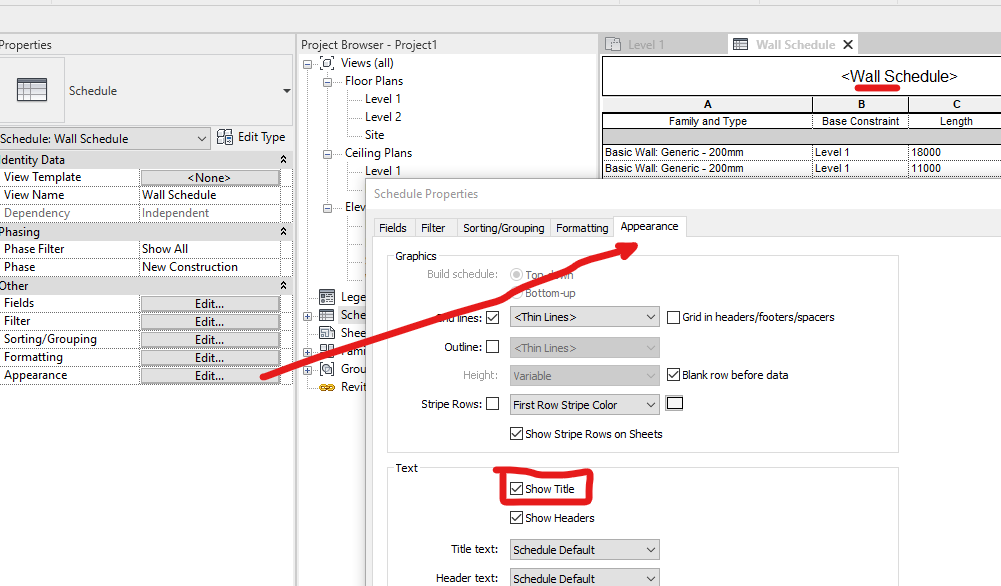The height and width of the screenshot is (586, 1001).
Task: Click the schedule title Wall Schedule cell
Action: coord(899,77)
